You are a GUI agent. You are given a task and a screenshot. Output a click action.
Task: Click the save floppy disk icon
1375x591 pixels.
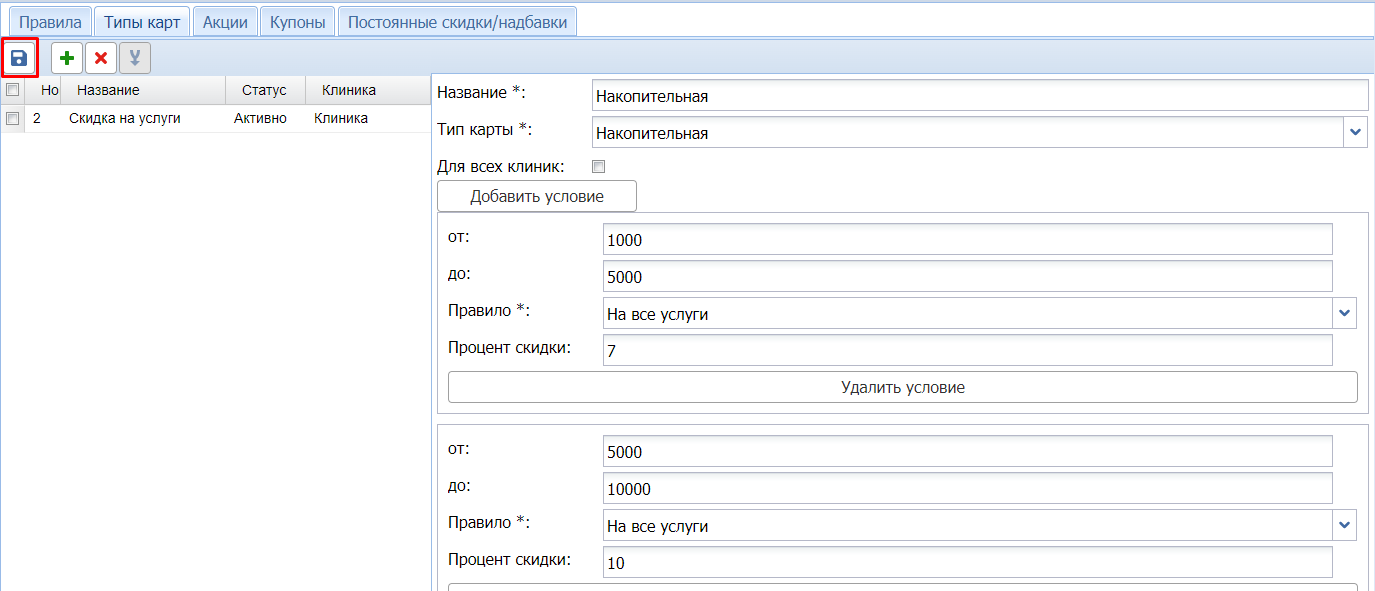pyautogui.click(x=19, y=59)
